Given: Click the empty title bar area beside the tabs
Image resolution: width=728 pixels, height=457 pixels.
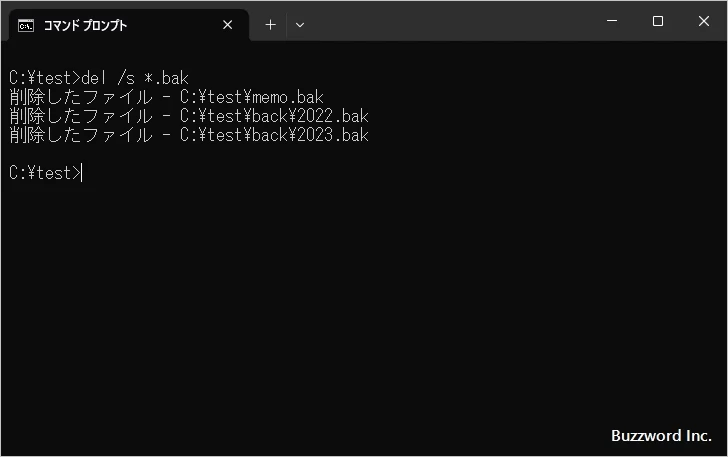Looking at the screenshot, I should click(x=450, y=21).
